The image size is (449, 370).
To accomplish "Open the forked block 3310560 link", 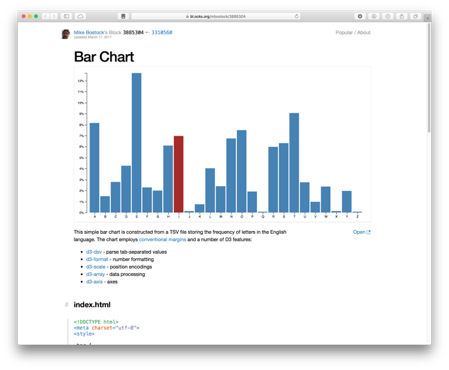I will 162,32.
